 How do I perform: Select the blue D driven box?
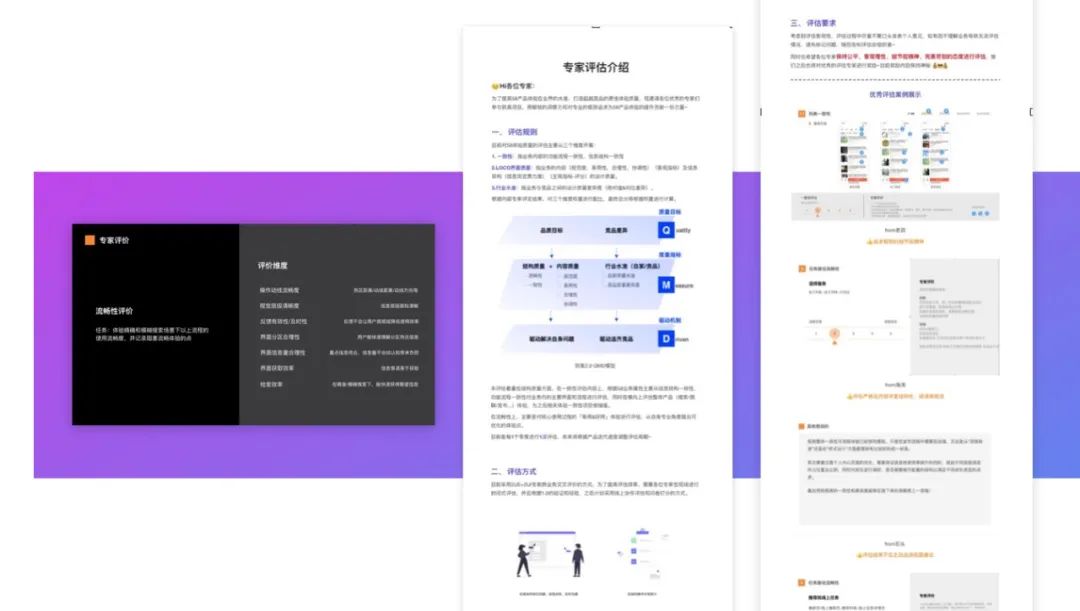click(x=666, y=338)
